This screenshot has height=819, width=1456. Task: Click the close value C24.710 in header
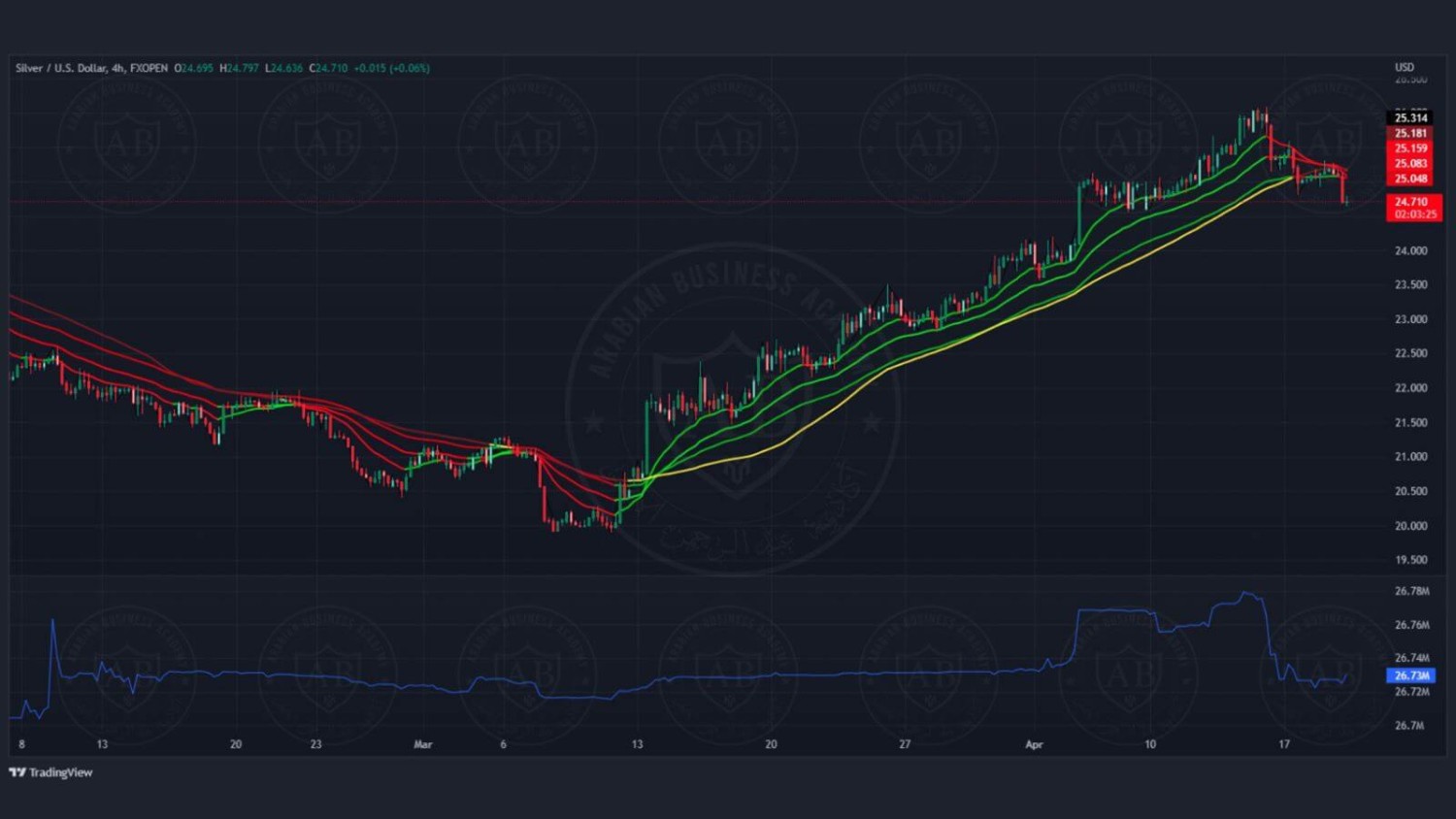[328, 68]
